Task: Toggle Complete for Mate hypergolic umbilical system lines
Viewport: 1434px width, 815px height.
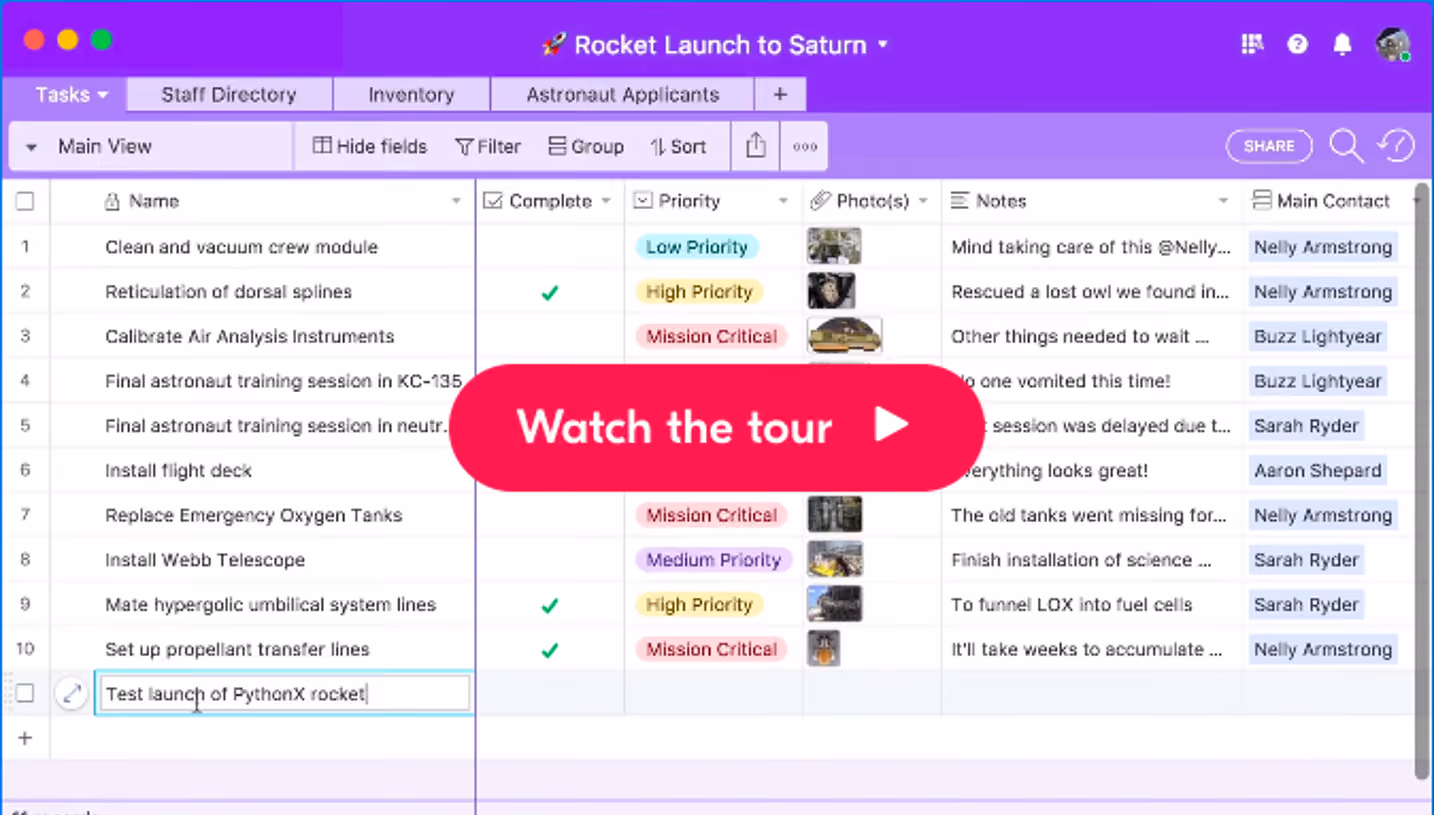Action: (x=549, y=605)
